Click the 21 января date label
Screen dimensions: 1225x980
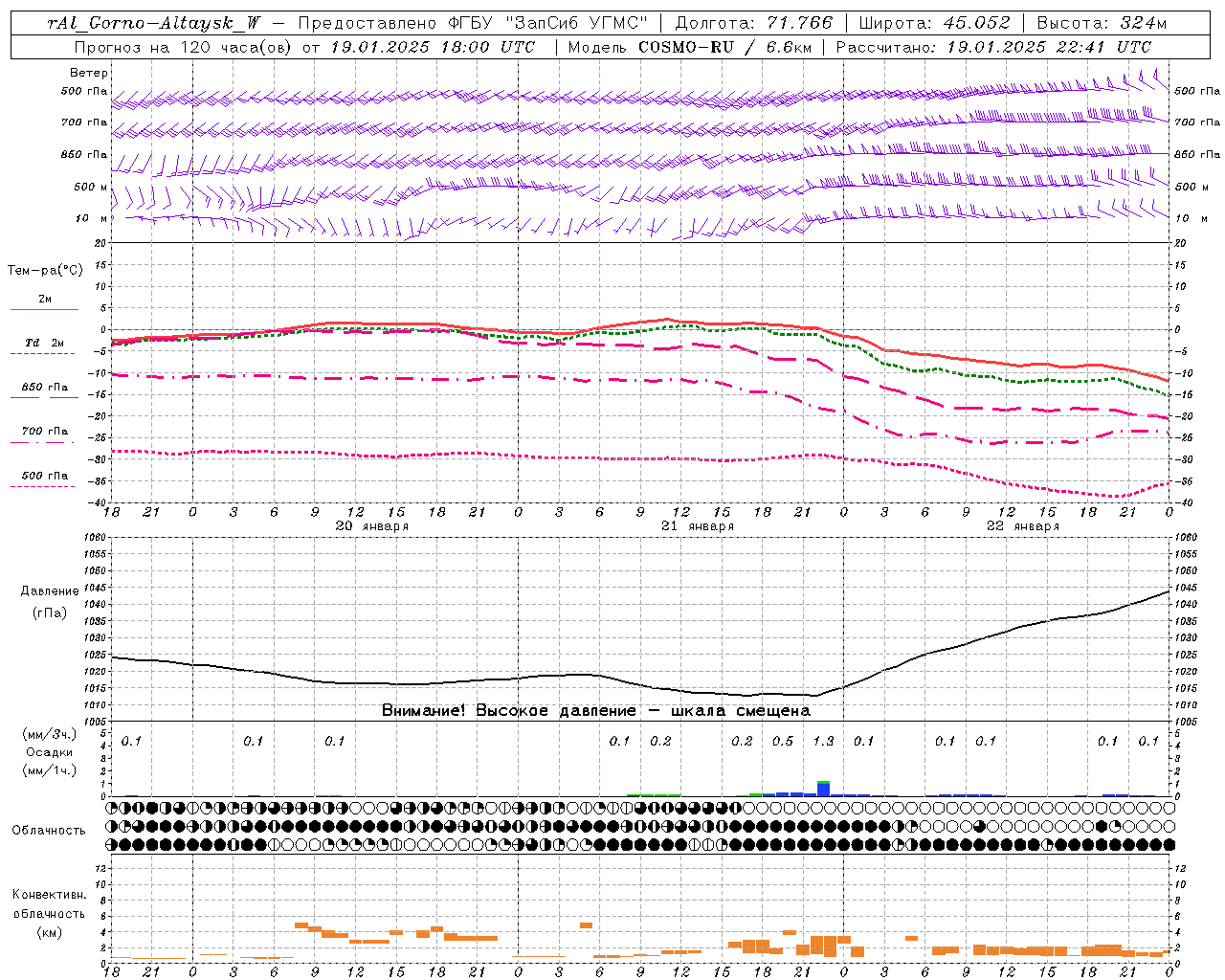coord(698,526)
